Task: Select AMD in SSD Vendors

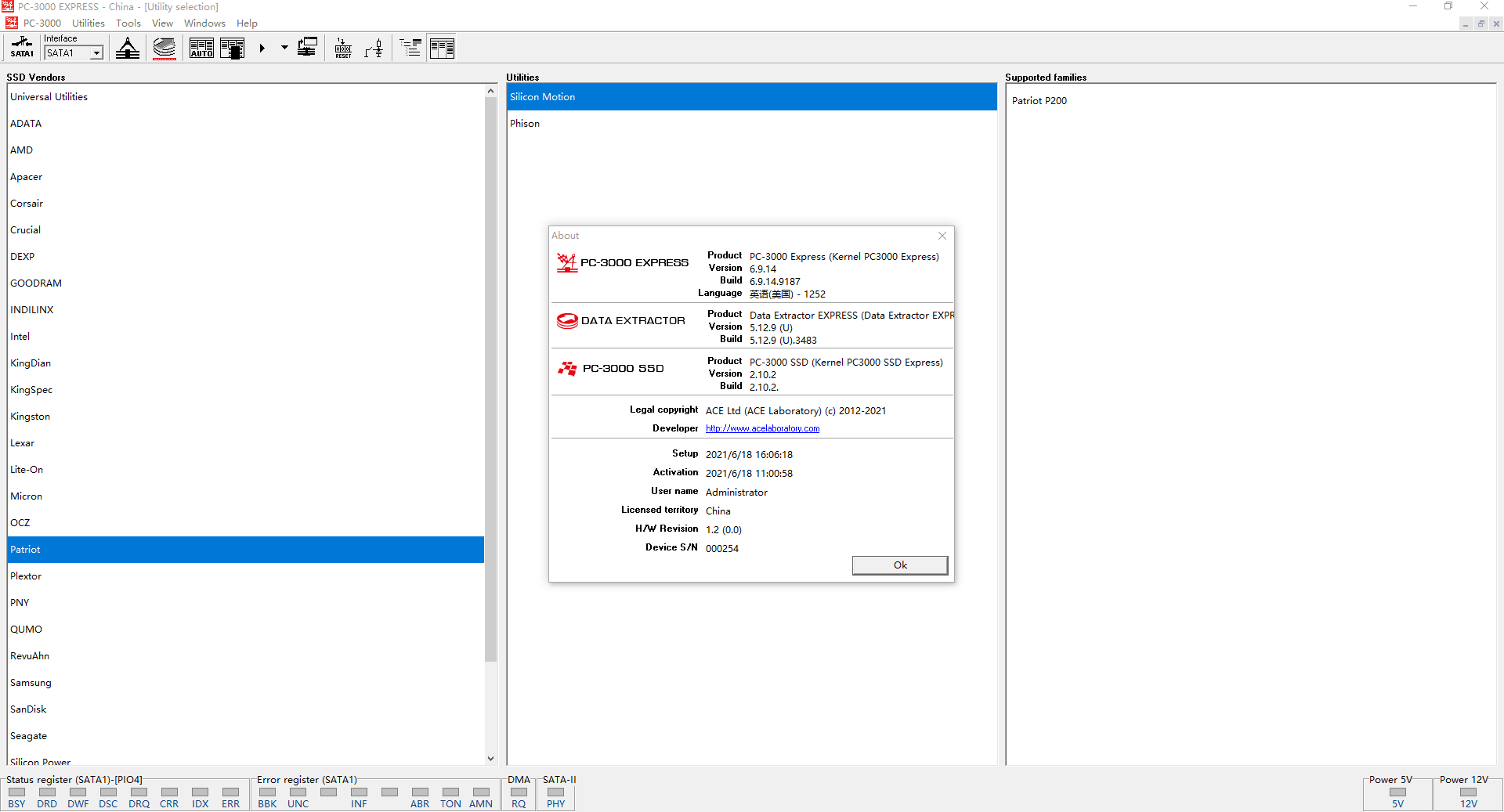Action: coord(246,150)
